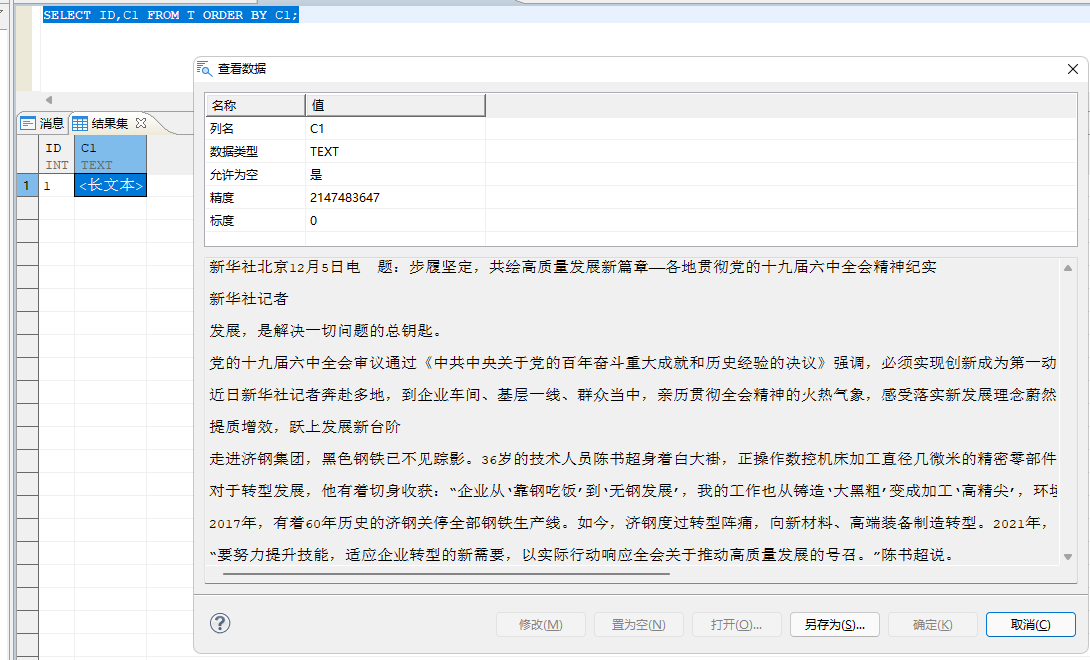The image size is (1090, 660).
Task: Select the 允许为空 property row
Action: click(640, 175)
